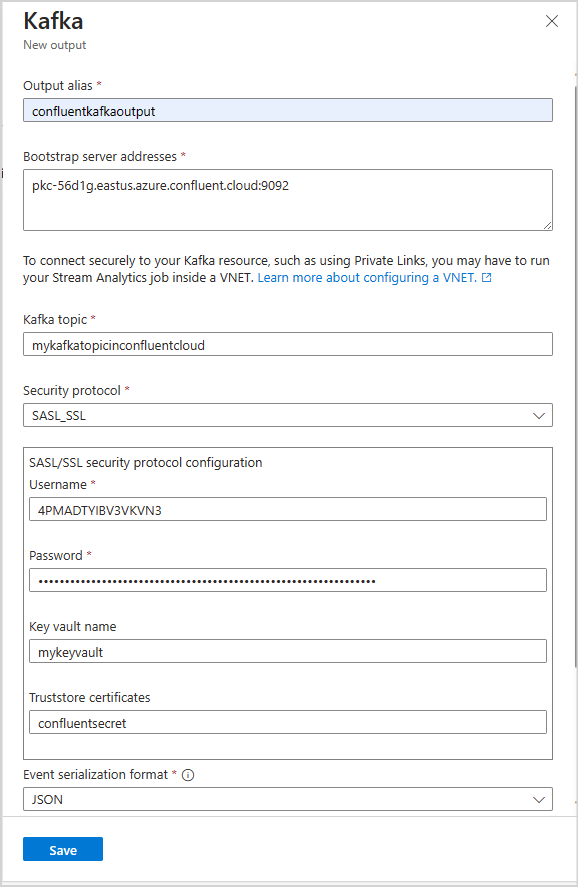Open the Event serialization format JSON dropdown
Image resolution: width=578 pixels, height=887 pixels.
coord(287,799)
